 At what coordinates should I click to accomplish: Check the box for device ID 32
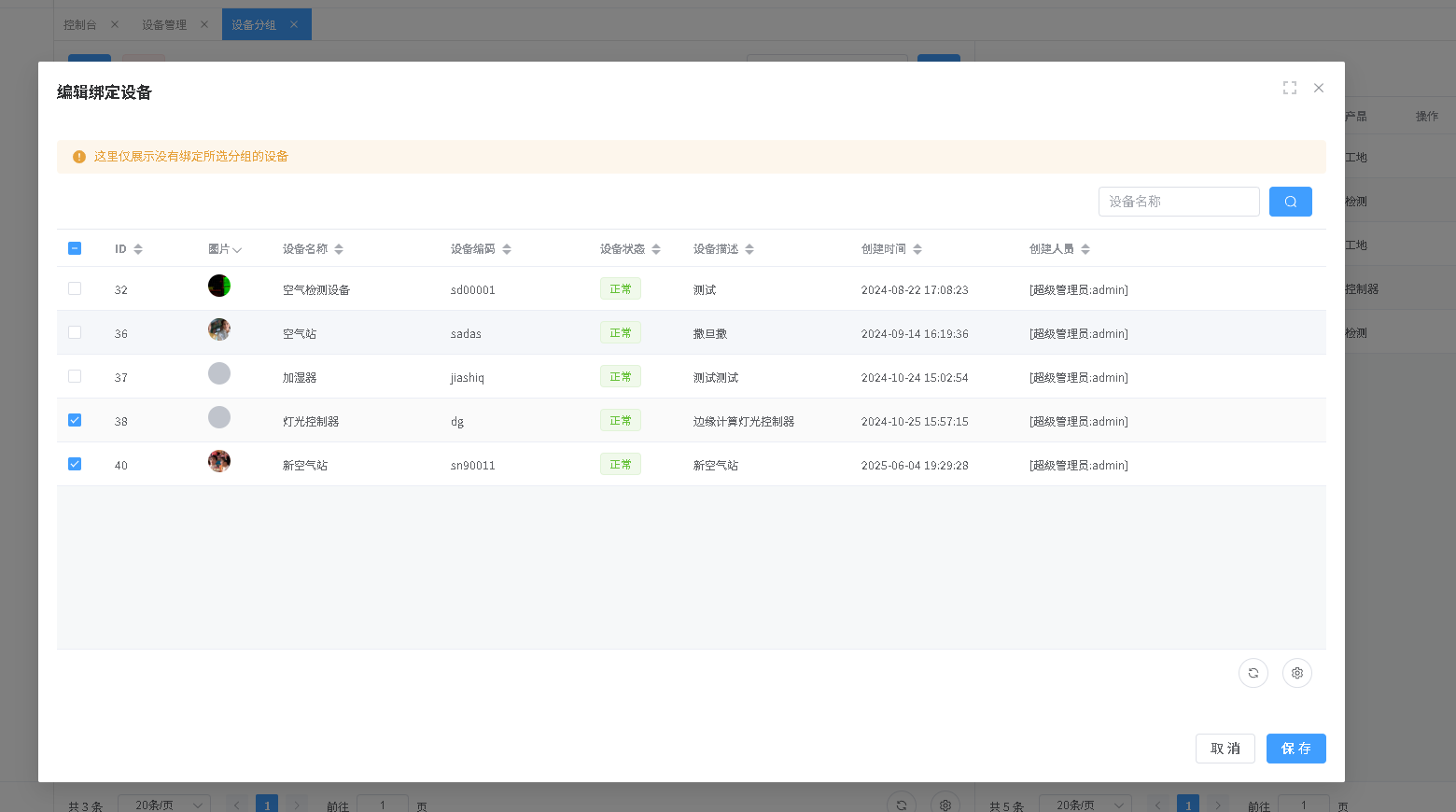pos(75,289)
